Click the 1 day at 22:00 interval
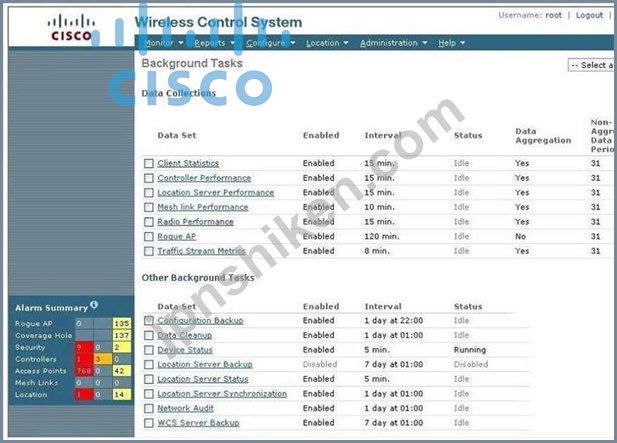 393,321
